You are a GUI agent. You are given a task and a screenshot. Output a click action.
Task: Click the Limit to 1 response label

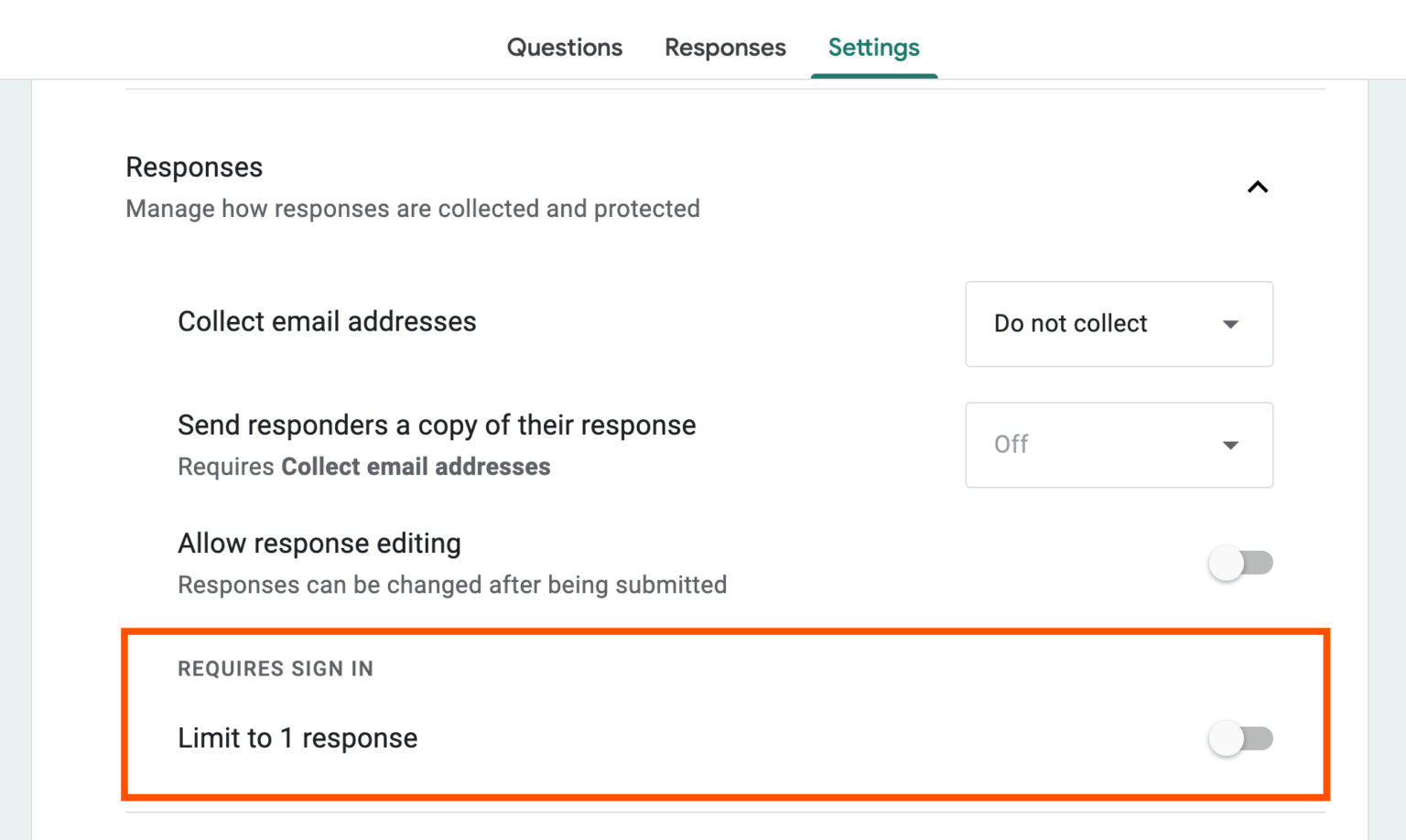pyautogui.click(x=297, y=738)
